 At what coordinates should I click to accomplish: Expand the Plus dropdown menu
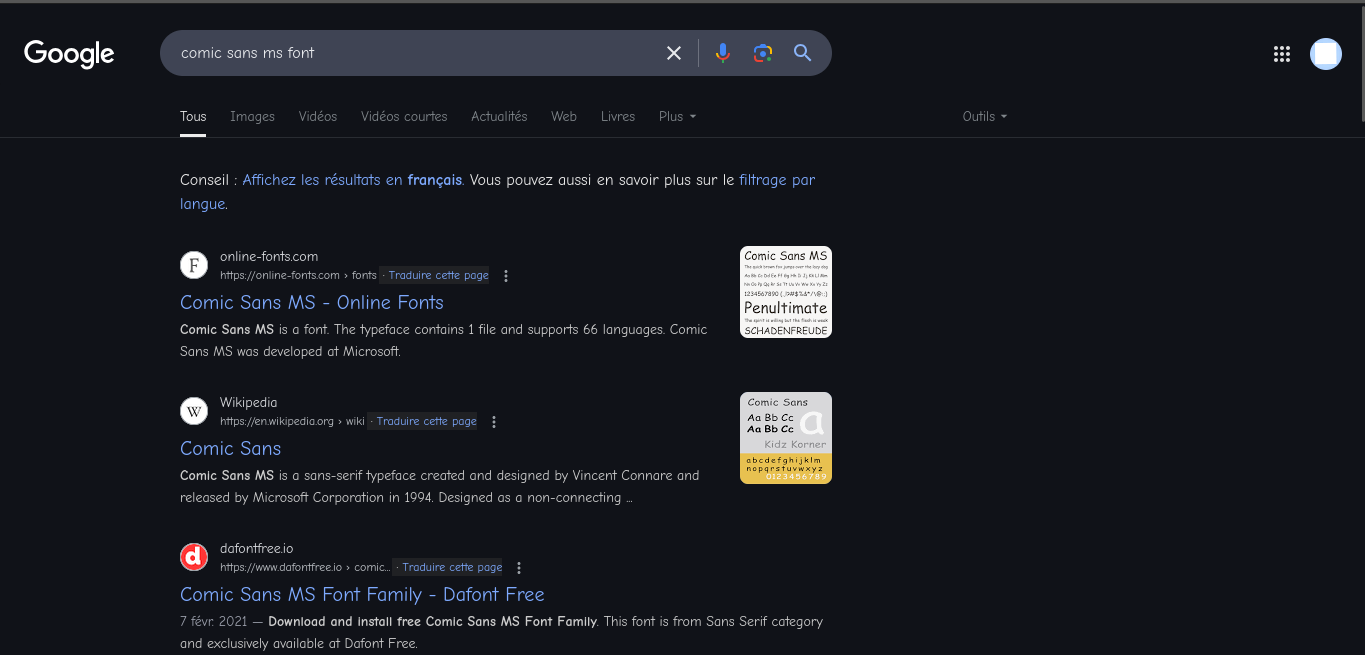(677, 117)
